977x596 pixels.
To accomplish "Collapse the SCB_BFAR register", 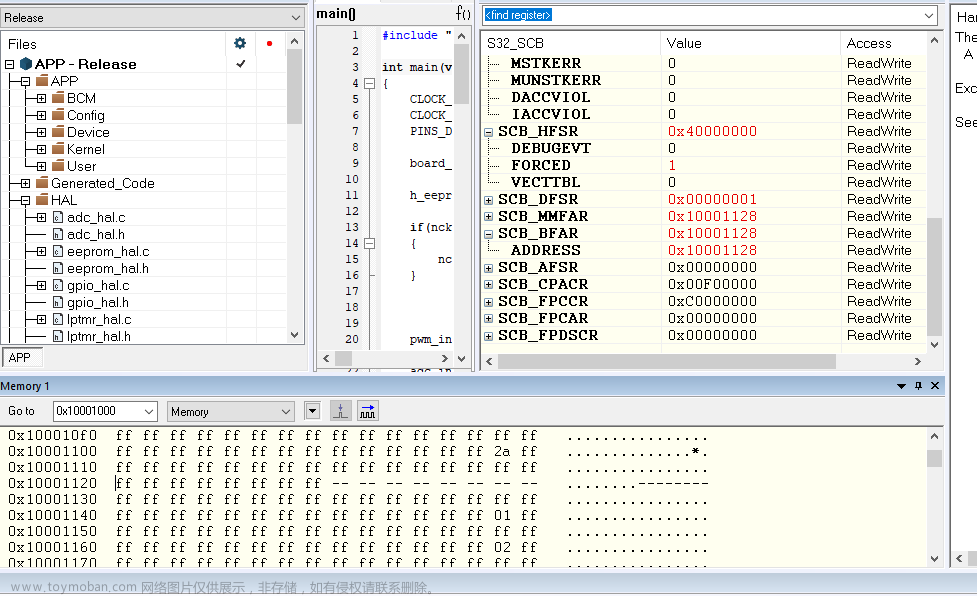I will (x=489, y=234).
